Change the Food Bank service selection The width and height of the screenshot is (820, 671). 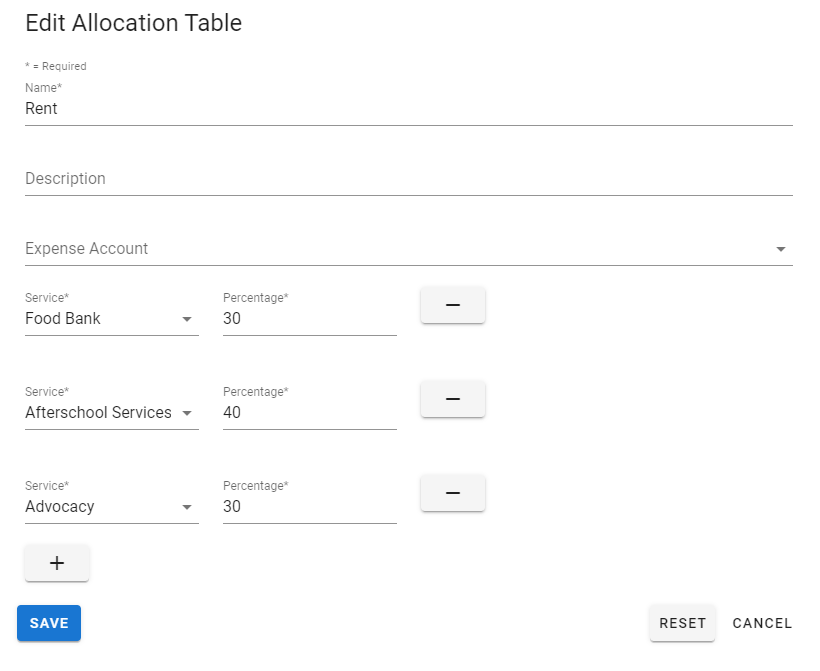100,318
